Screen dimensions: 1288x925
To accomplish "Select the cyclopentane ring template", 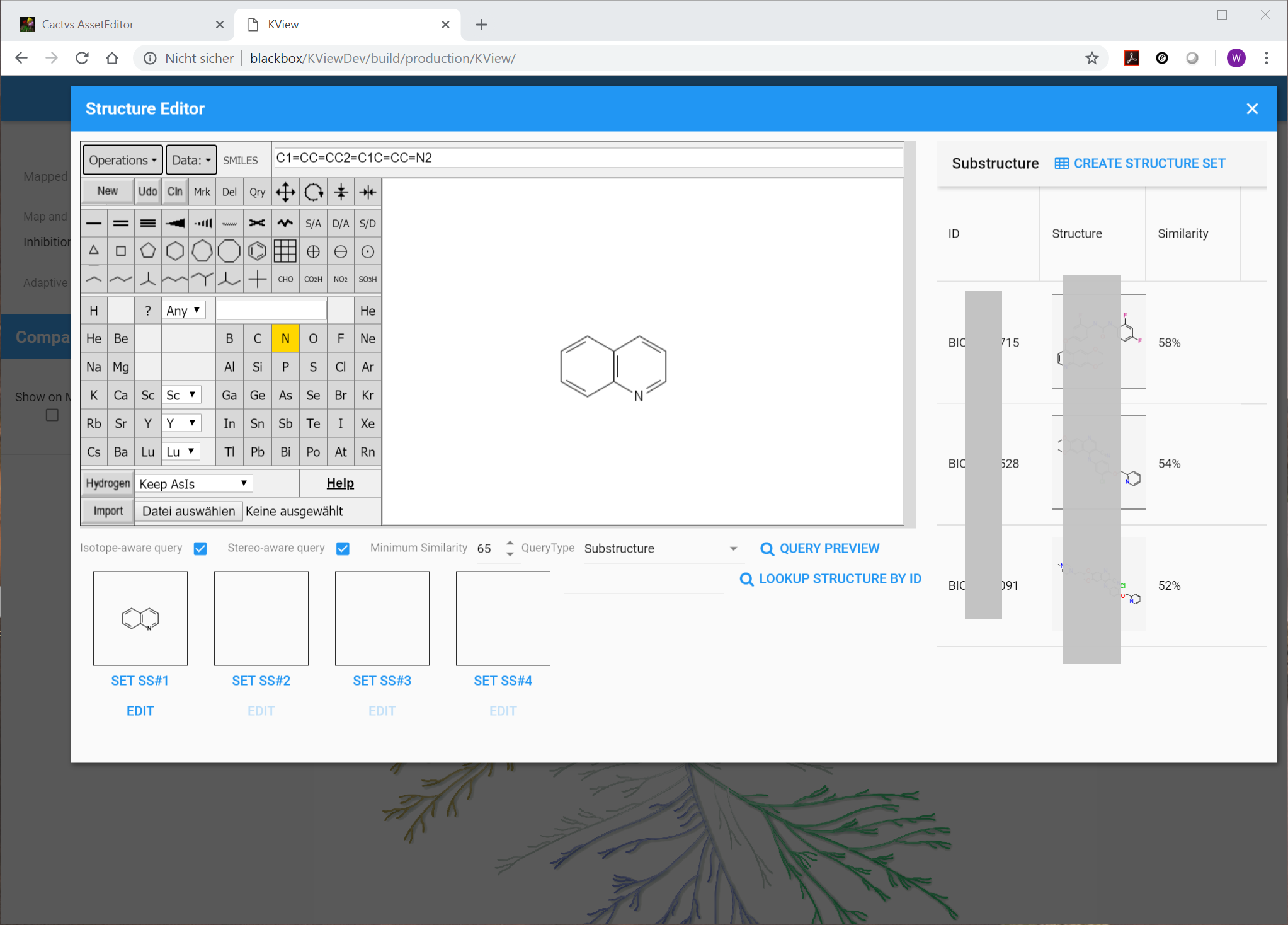I will tap(148, 251).
